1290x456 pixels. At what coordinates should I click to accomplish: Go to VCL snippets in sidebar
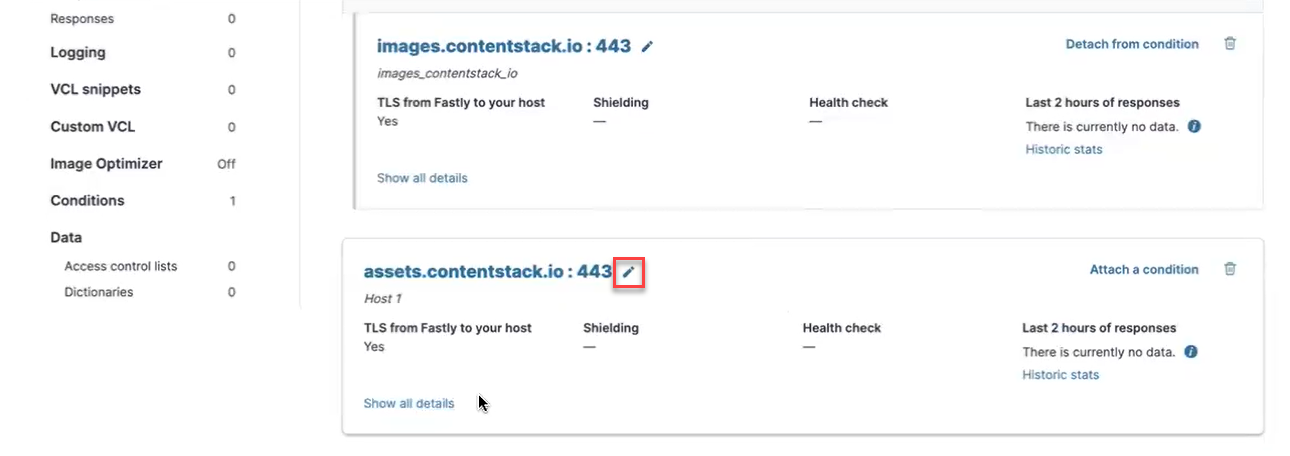pos(96,89)
